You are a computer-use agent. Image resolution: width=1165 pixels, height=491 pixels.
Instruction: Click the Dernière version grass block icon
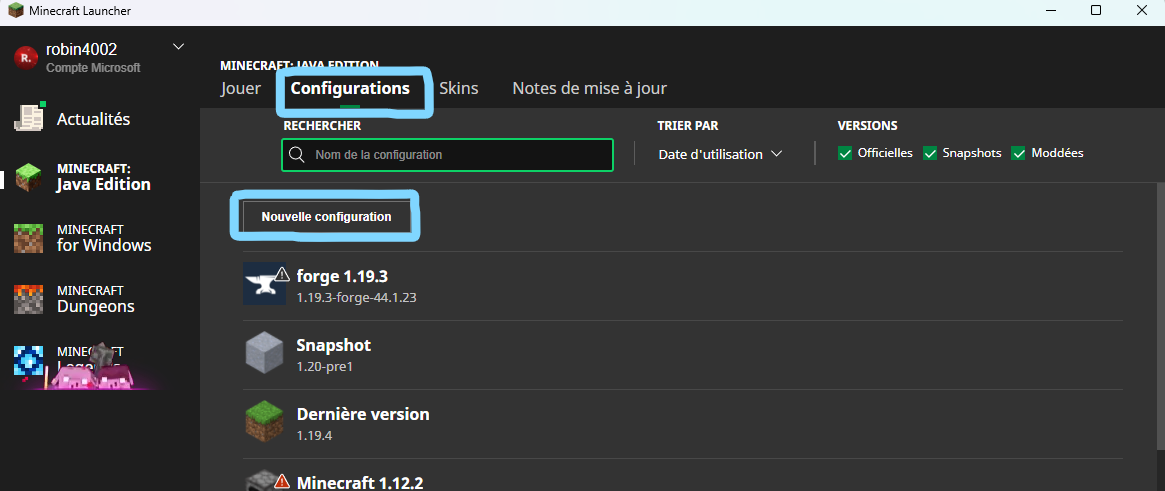(265, 421)
